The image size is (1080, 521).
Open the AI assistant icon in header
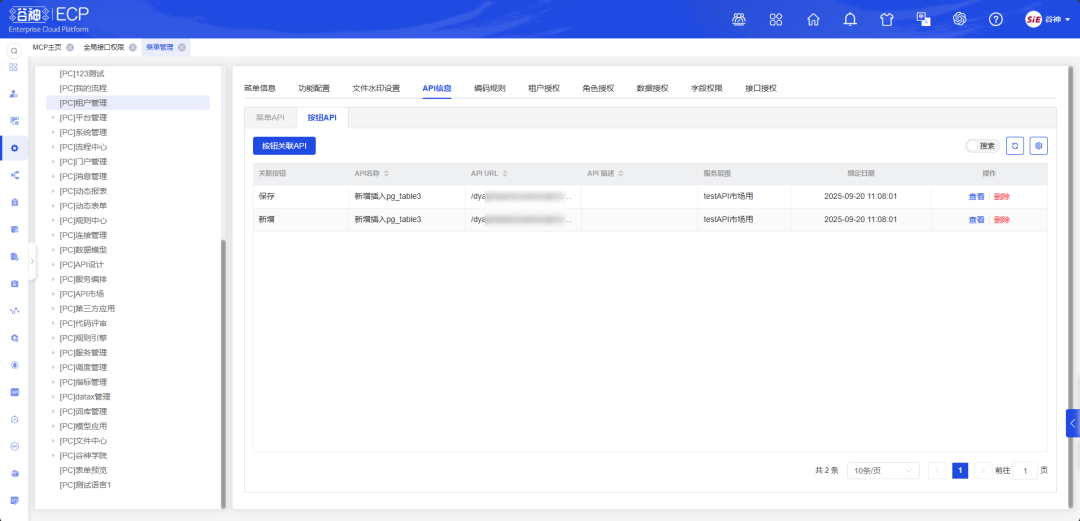pyautogui.click(x=959, y=19)
